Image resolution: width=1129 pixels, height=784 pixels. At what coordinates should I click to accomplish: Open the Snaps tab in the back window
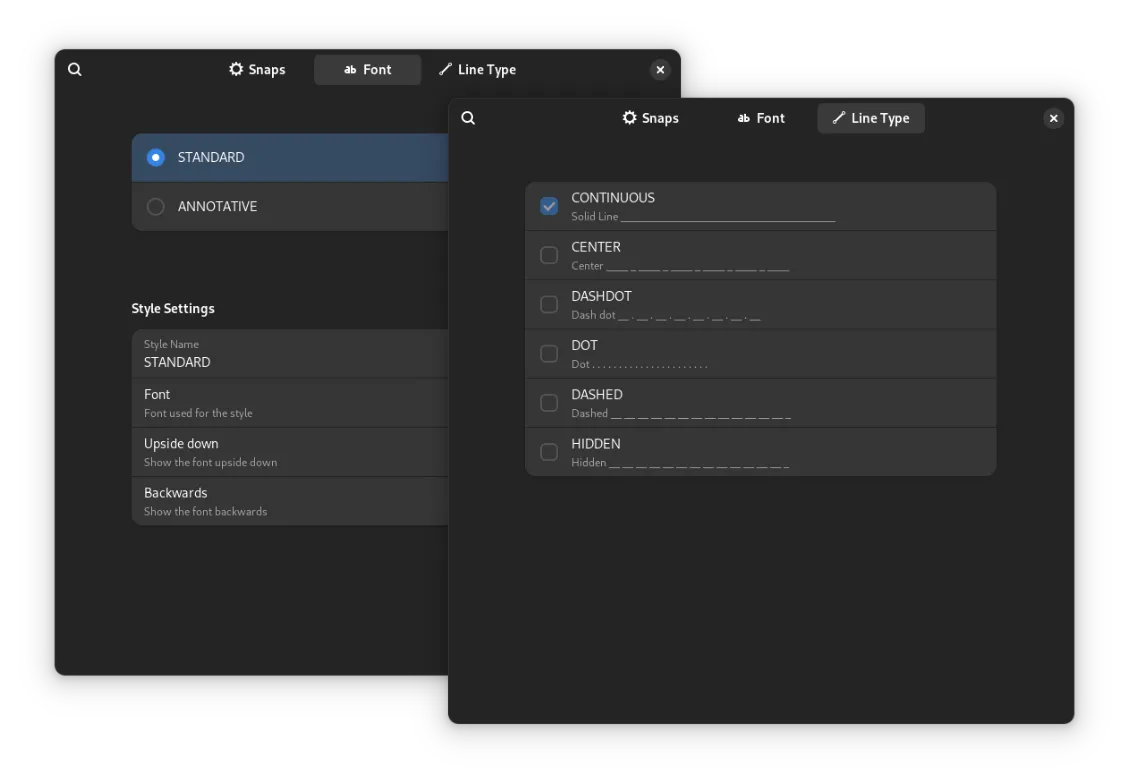pyautogui.click(x=257, y=69)
